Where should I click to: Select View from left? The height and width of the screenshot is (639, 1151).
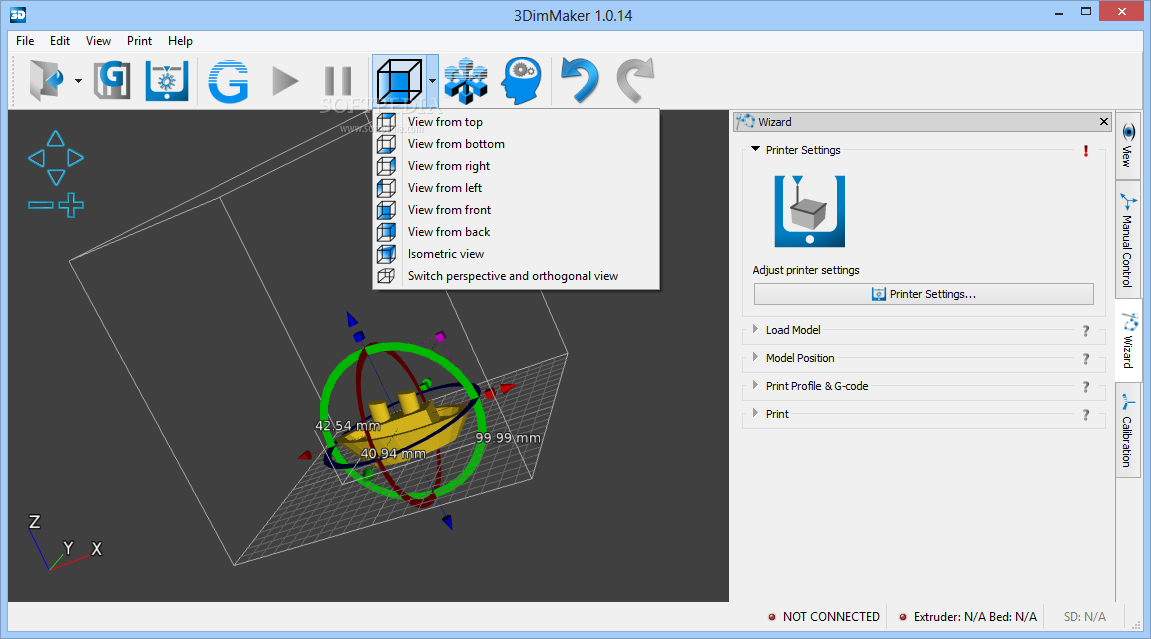[x=516, y=188]
